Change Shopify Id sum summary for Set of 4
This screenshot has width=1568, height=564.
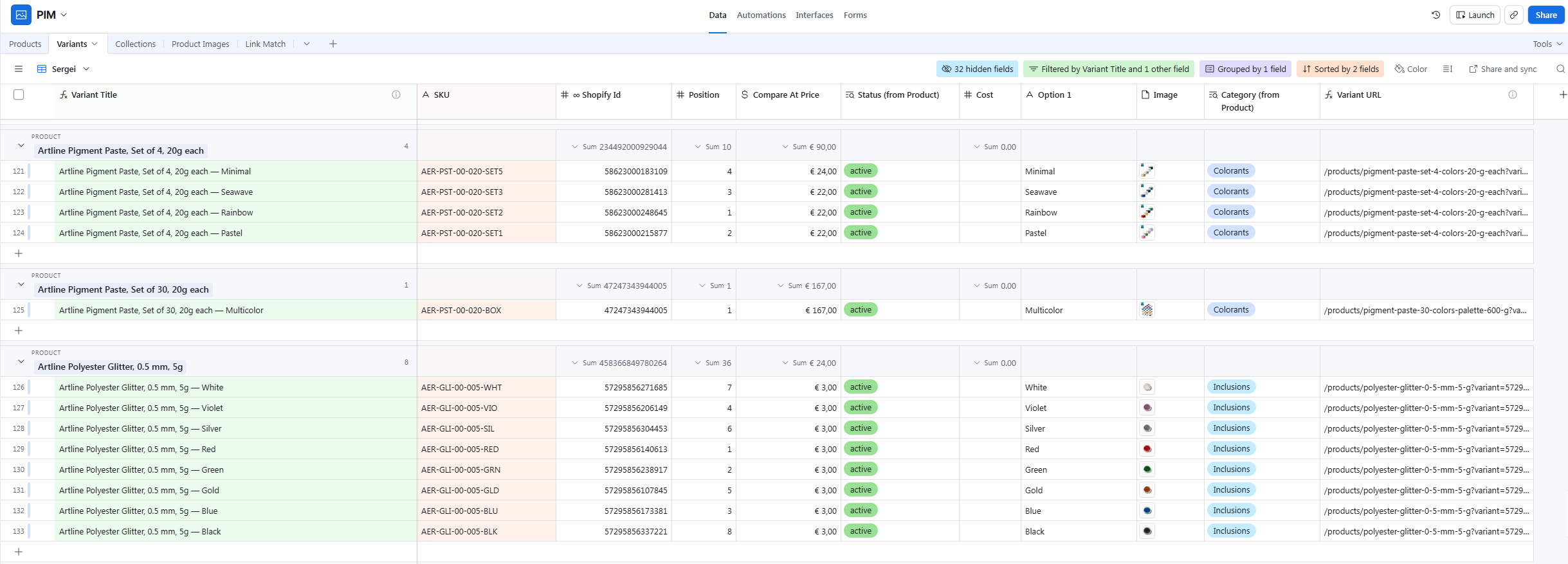click(619, 147)
